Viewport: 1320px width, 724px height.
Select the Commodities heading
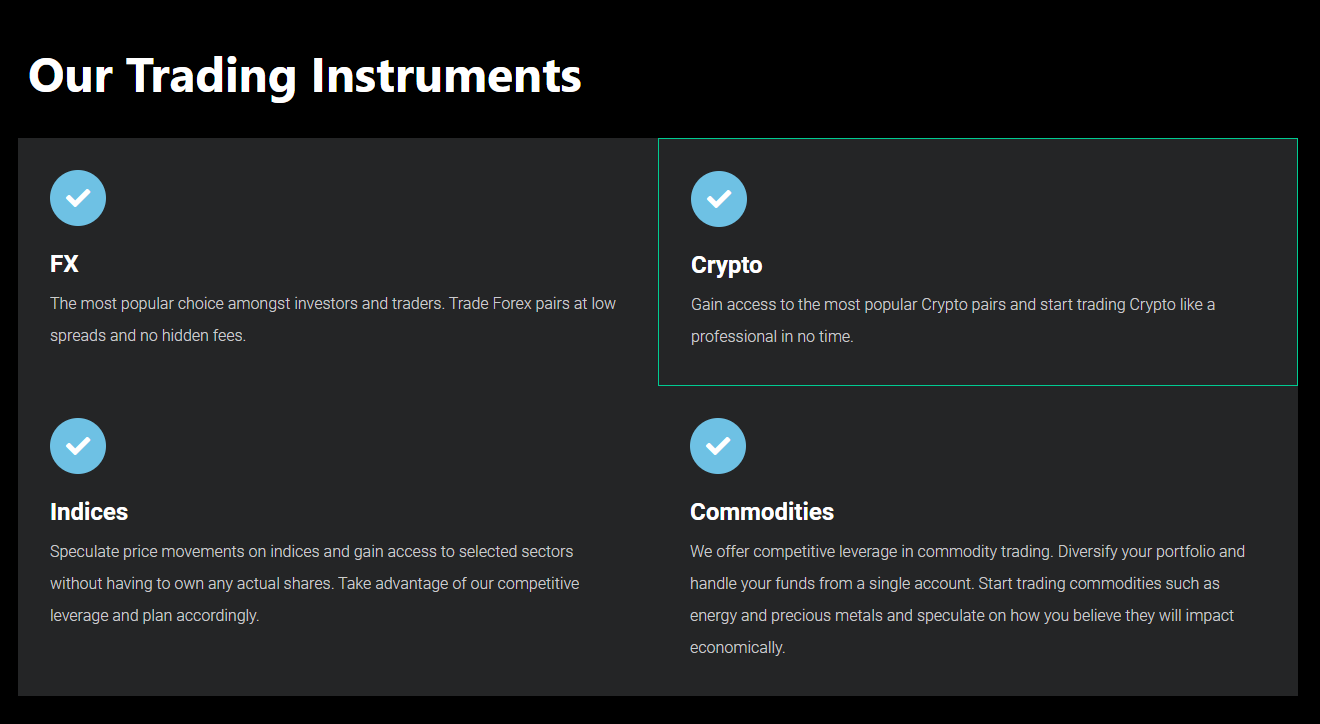point(762,512)
